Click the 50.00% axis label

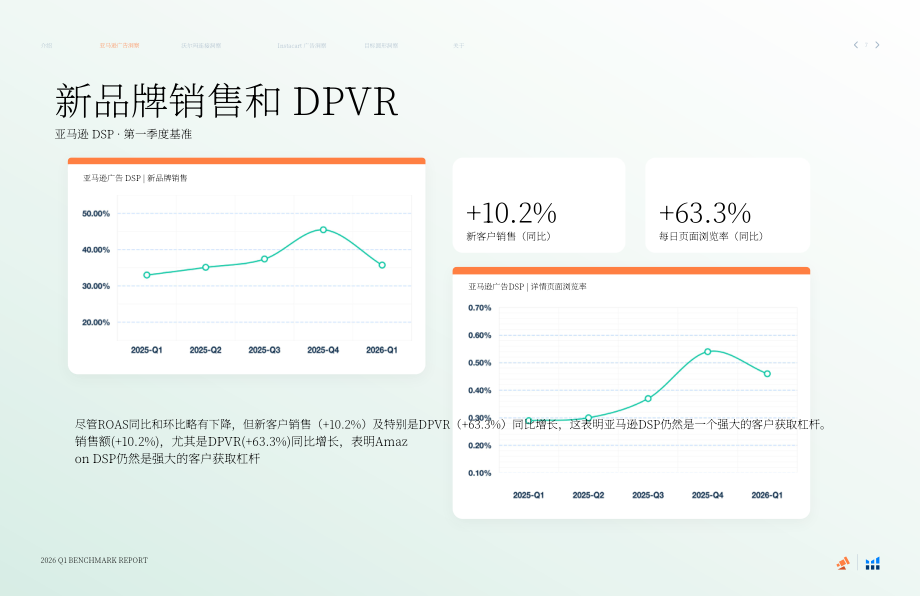pos(96,214)
